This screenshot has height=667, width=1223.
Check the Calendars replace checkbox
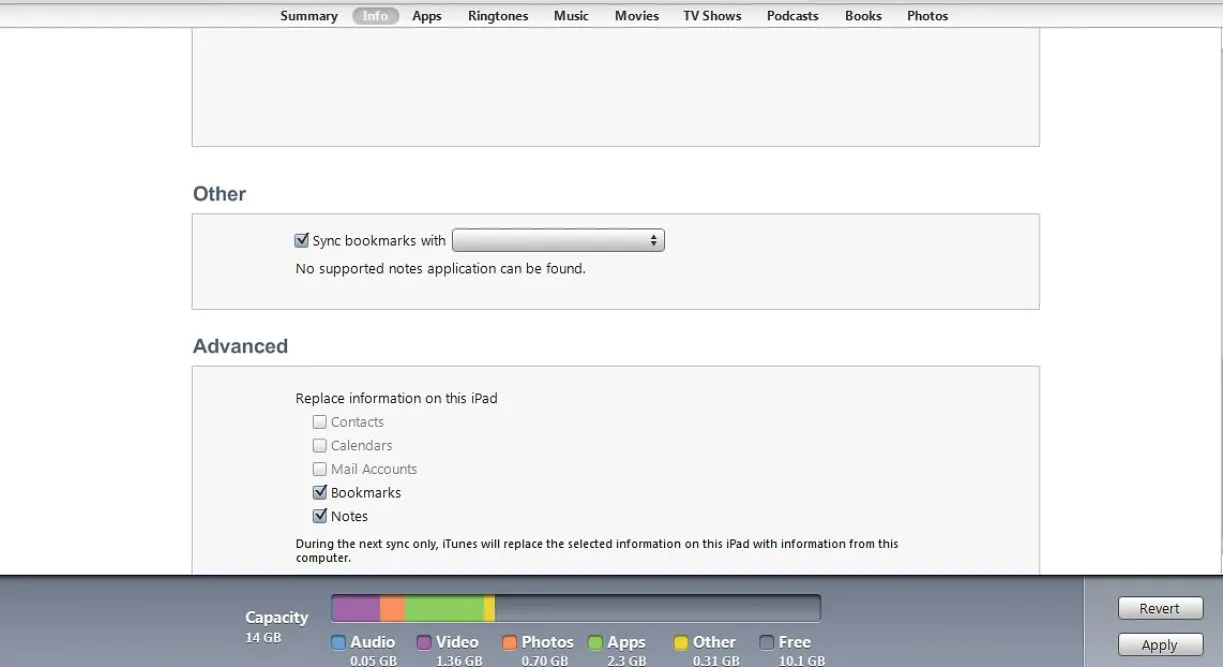tap(320, 446)
